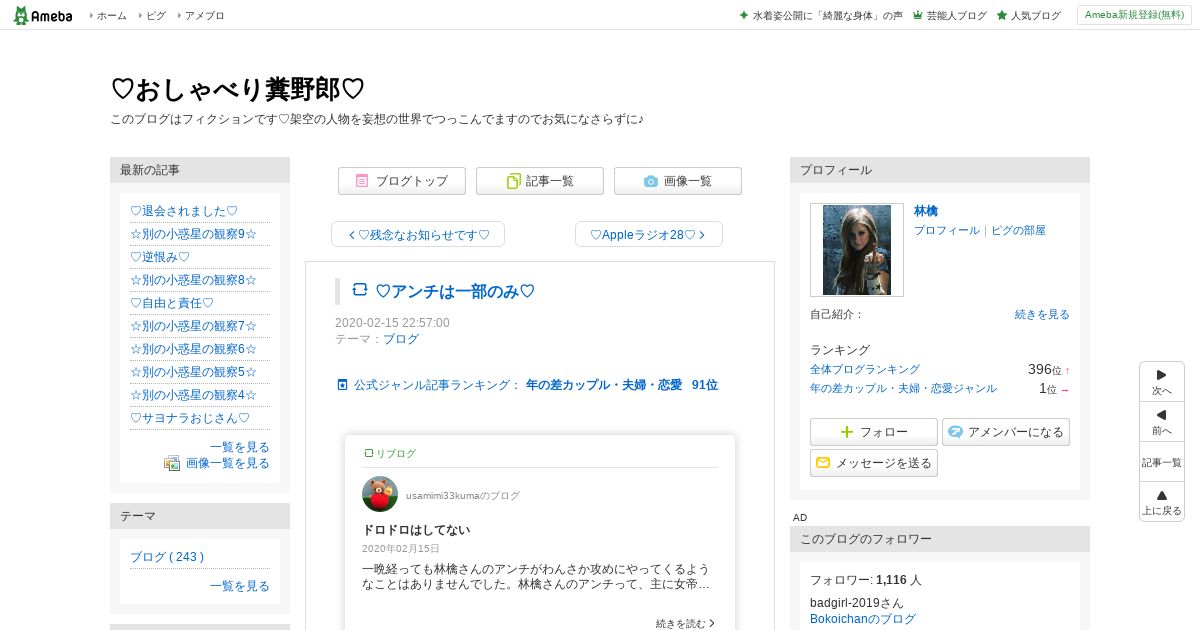Open theme ブログ ( 243 ) link
Image resolution: width=1200 pixels, height=630 pixels.
pyautogui.click(x=167, y=557)
